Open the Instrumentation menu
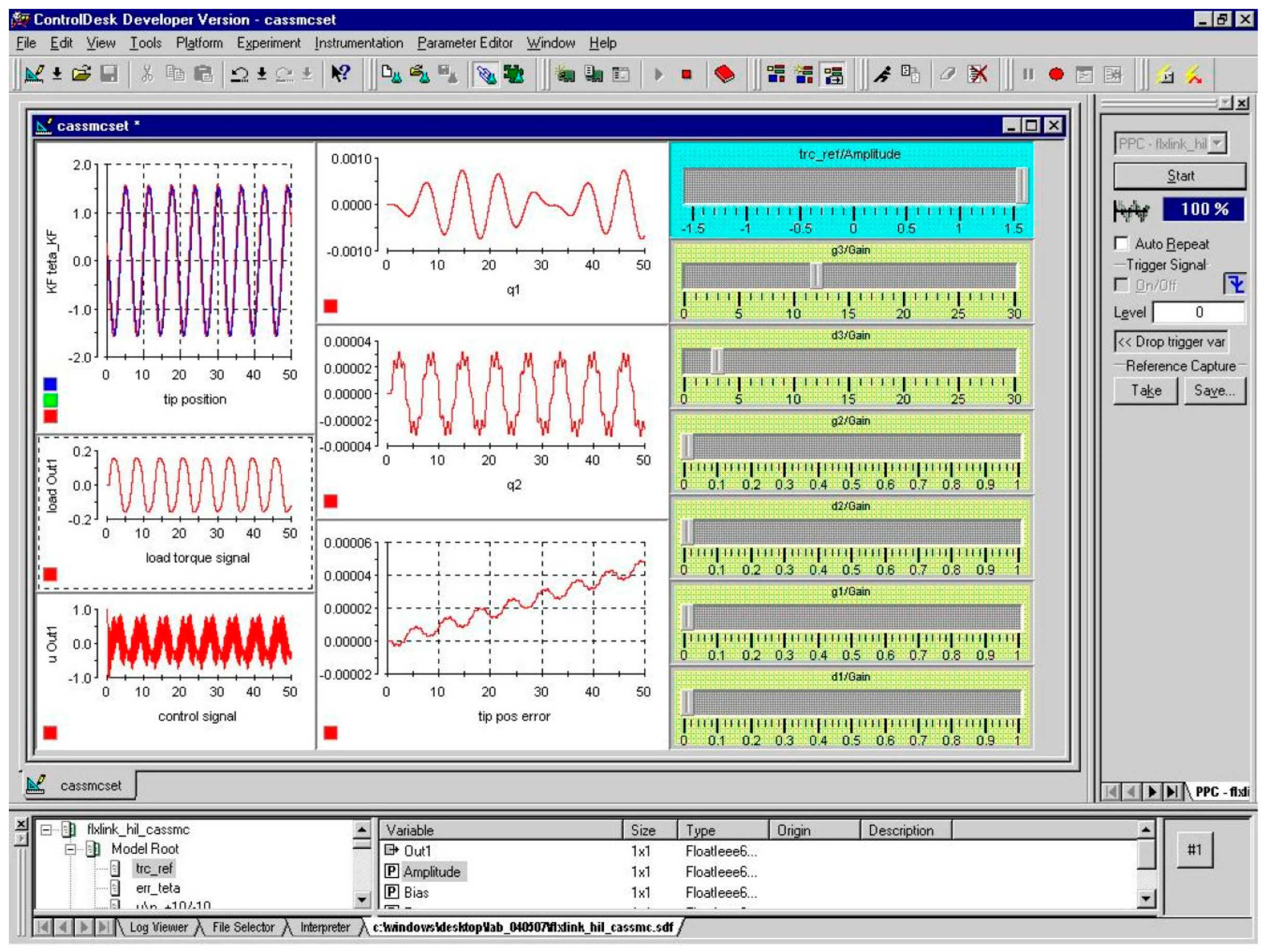 click(x=358, y=43)
